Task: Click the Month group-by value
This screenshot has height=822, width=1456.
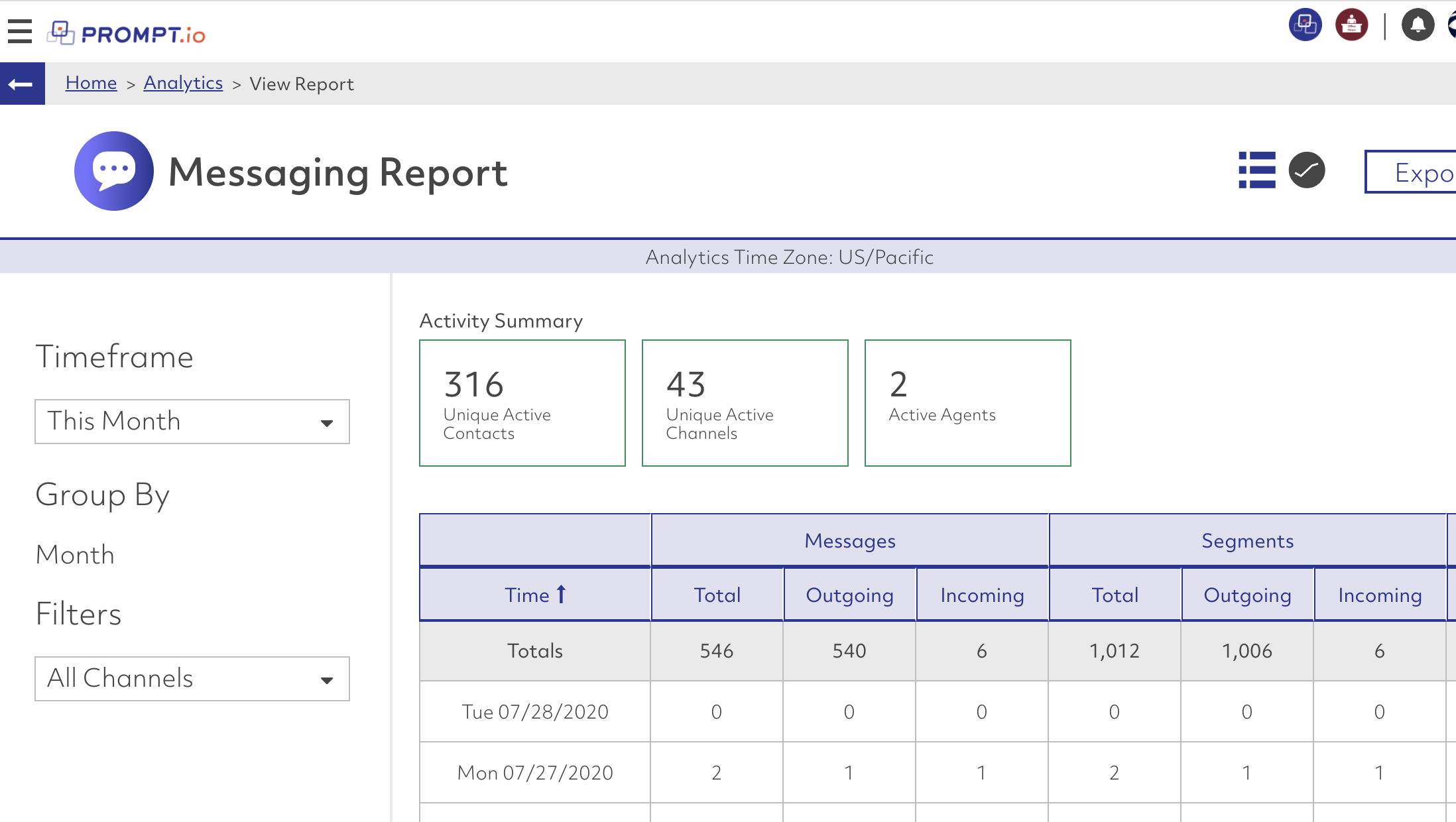Action: [x=76, y=555]
